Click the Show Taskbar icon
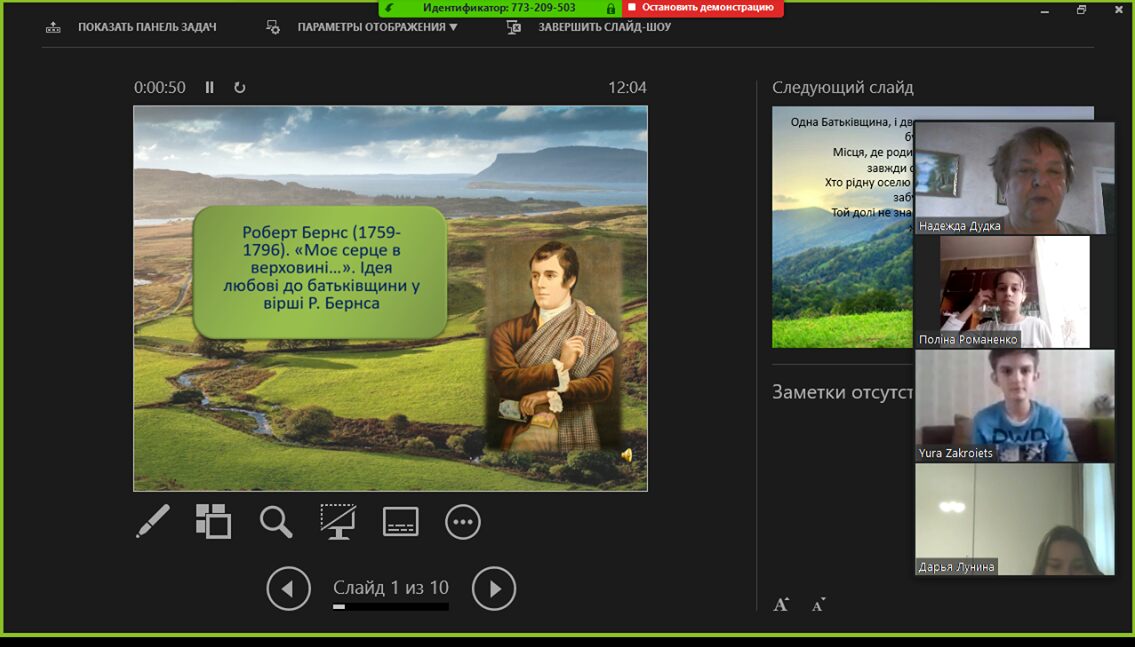Screen dimensions: 1135x647 click(x=54, y=28)
